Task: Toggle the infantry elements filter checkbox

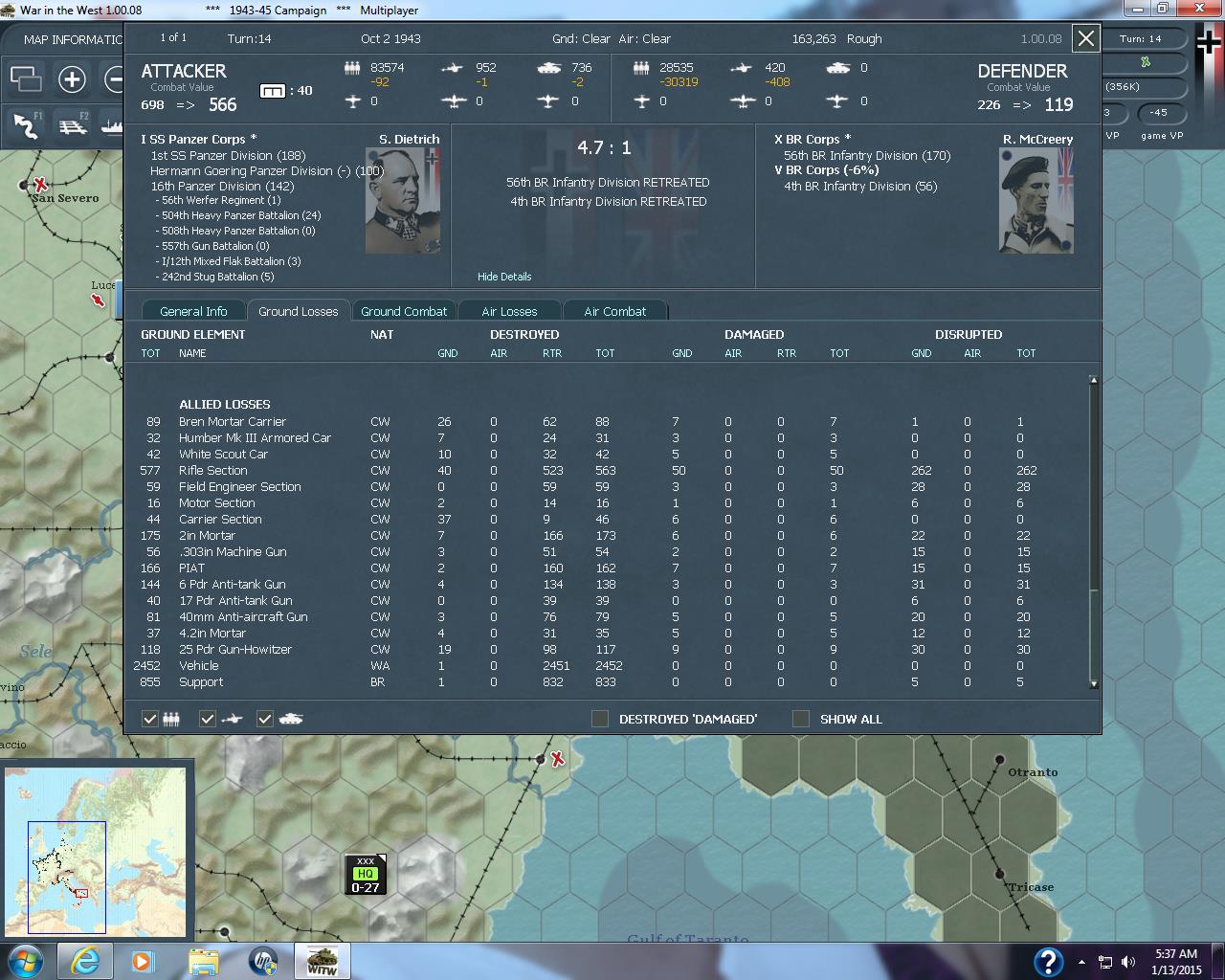Action: 150,719
